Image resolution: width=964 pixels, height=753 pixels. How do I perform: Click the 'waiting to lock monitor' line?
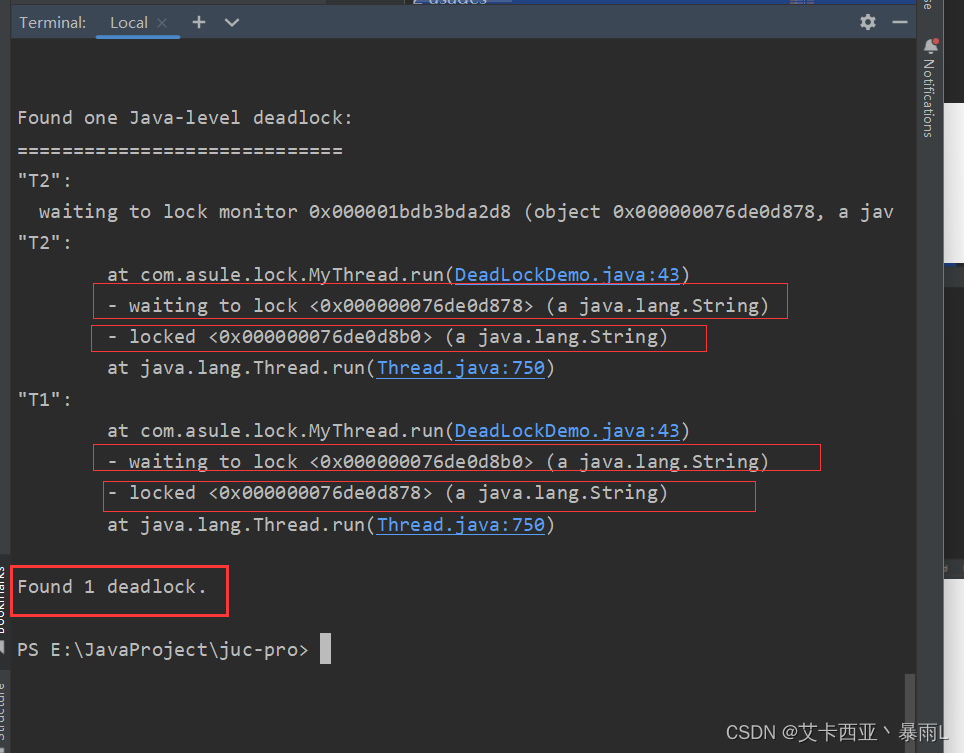[465, 211]
